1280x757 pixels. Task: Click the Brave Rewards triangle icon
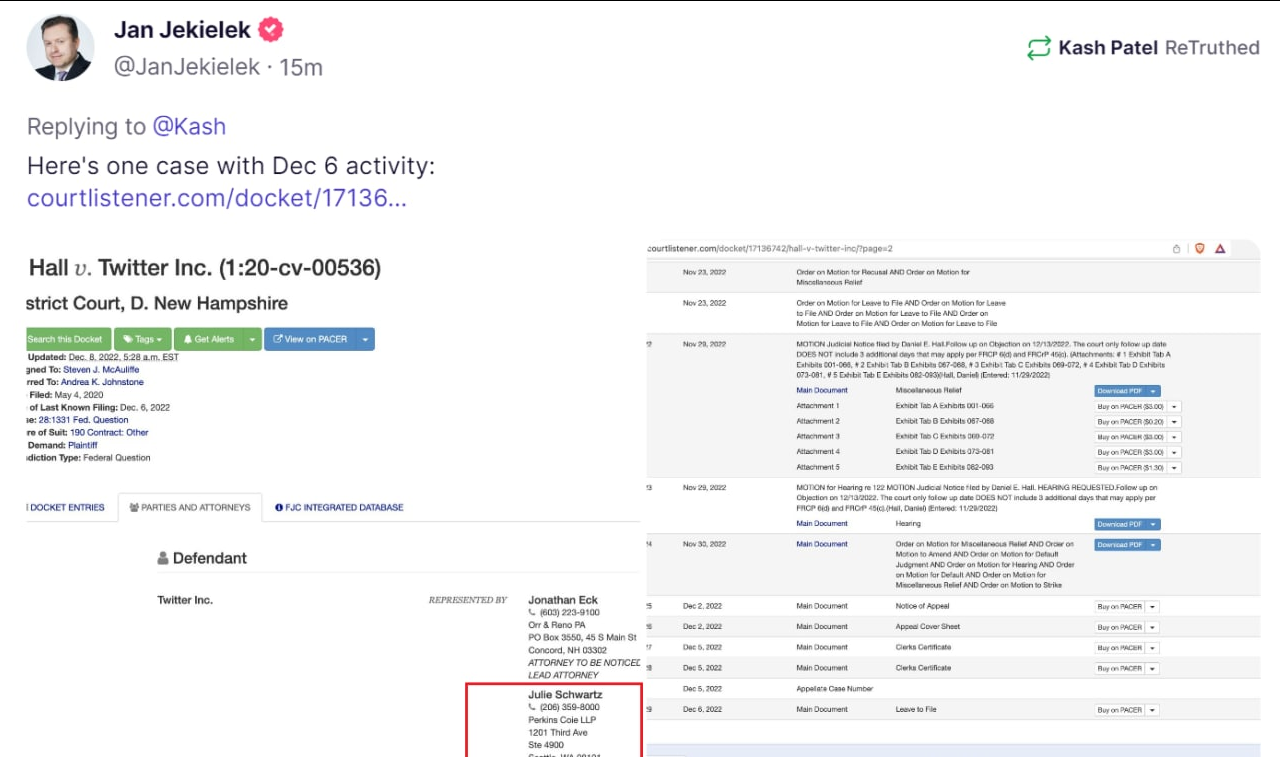tap(1220, 249)
